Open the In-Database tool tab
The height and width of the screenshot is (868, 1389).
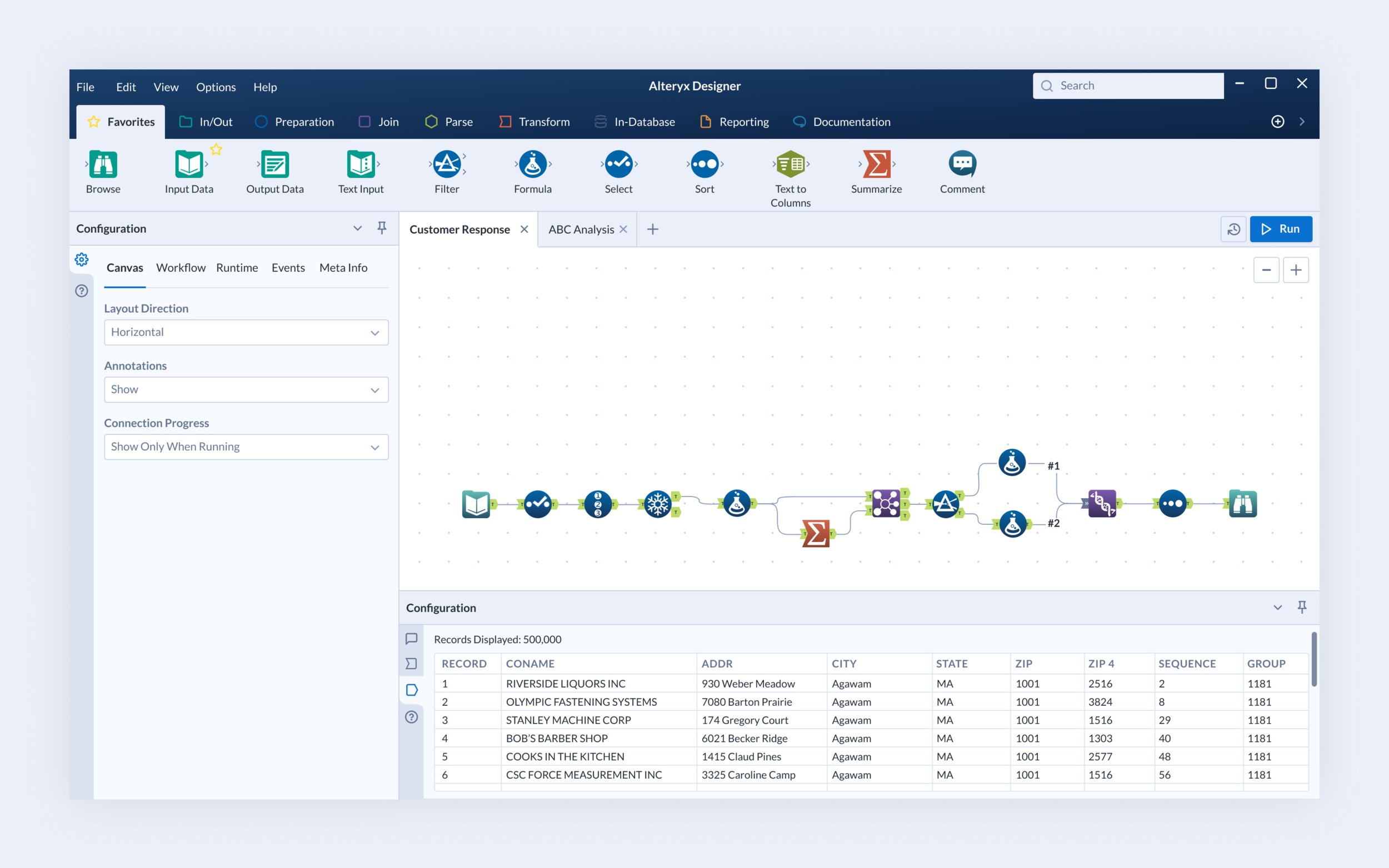pyautogui.click(x=635, y=122)
